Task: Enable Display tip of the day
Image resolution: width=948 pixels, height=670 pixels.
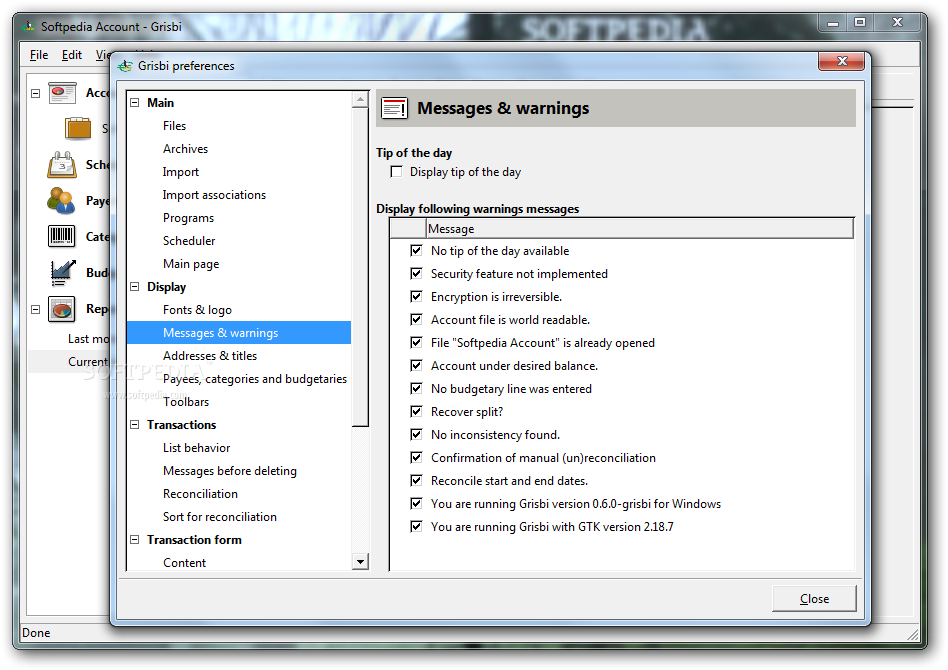Action: 397,172
